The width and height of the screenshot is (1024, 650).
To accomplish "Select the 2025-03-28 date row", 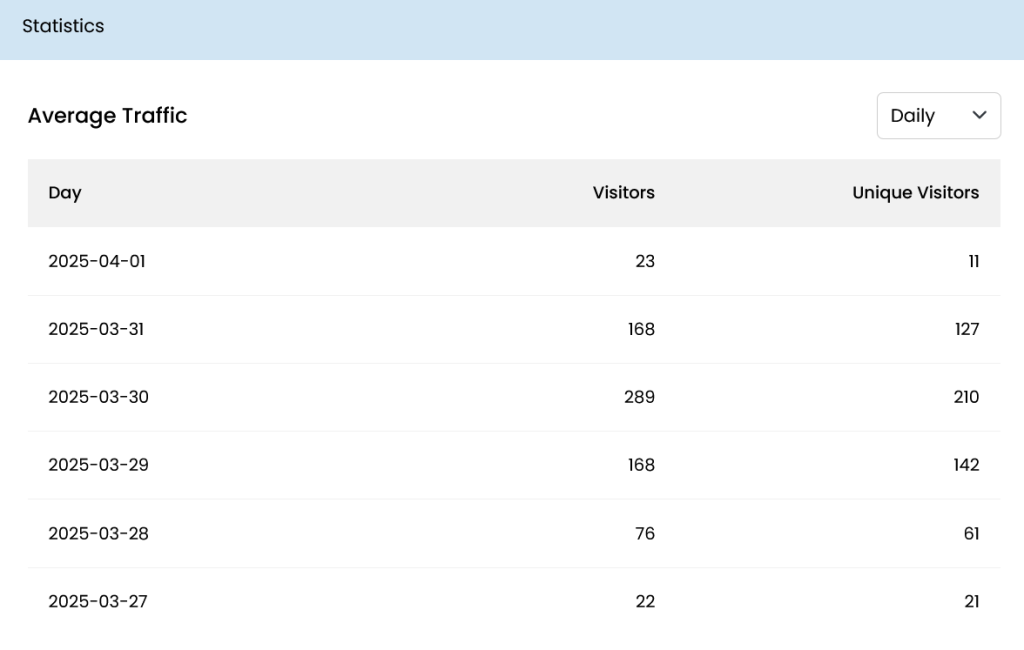I will [x=98, y=533].
